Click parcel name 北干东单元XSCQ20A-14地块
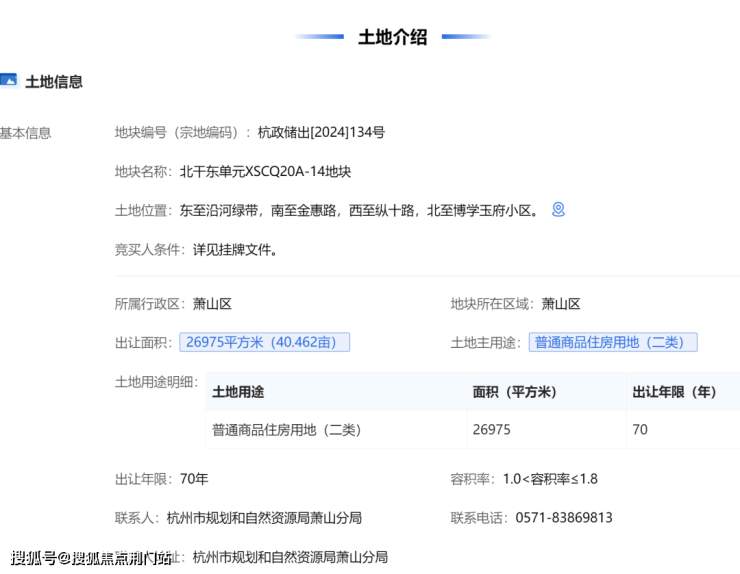 point(265,171)
